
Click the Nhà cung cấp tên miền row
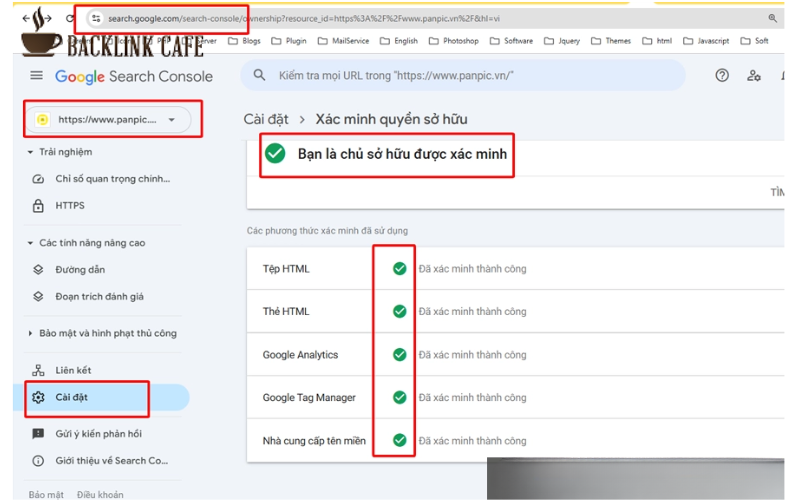point(515,440)
